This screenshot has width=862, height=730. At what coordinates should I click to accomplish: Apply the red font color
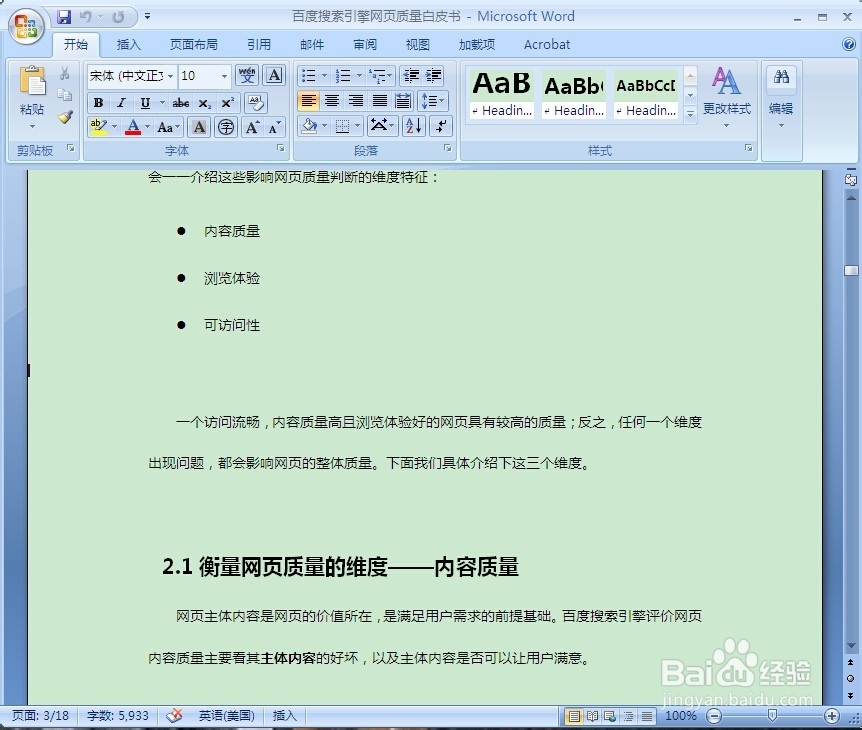click(133, 127)
